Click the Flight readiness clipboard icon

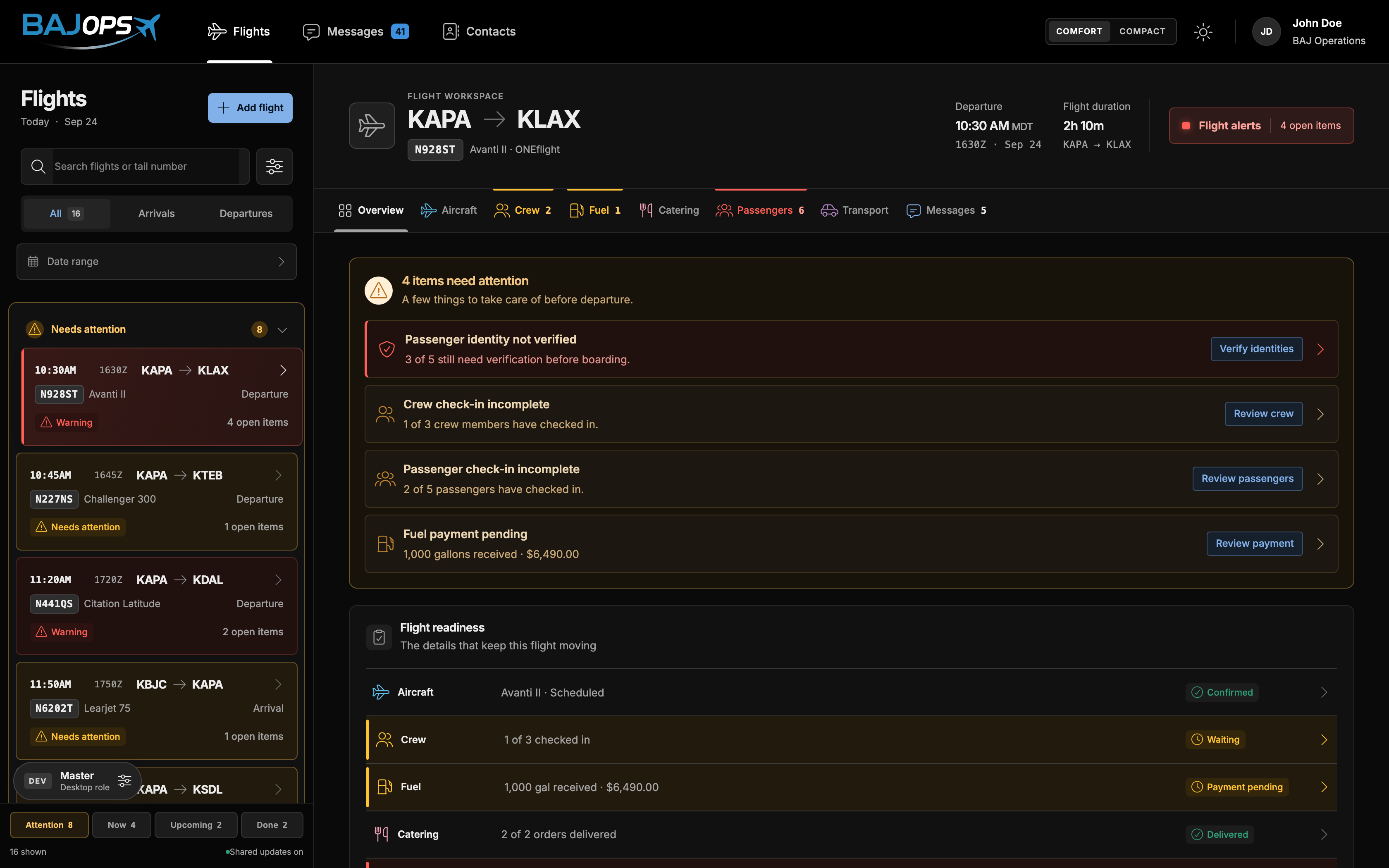click(379, 637)
